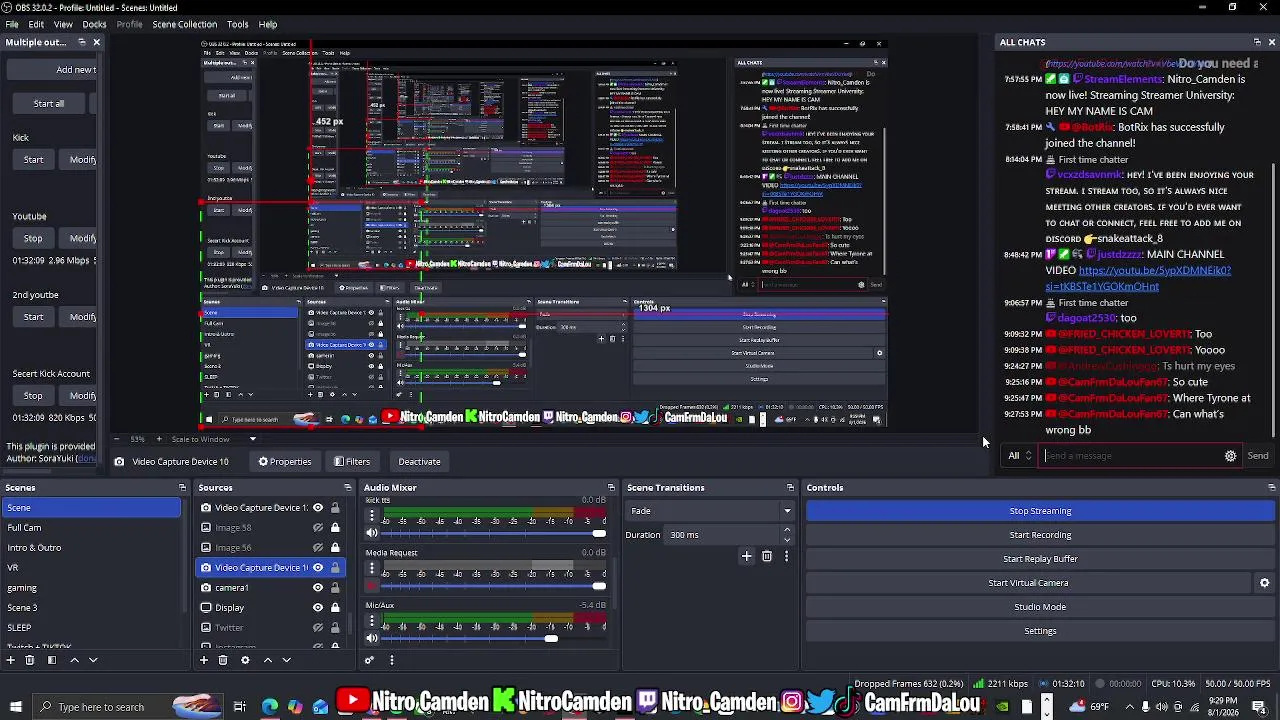Hide the camera1 source
Viewport: 1280px width, 720px height.
click(318, 588)
